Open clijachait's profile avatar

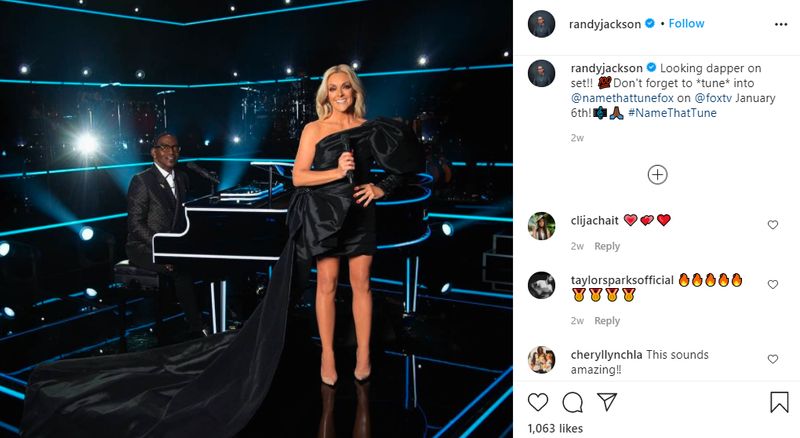coord(541,226)
